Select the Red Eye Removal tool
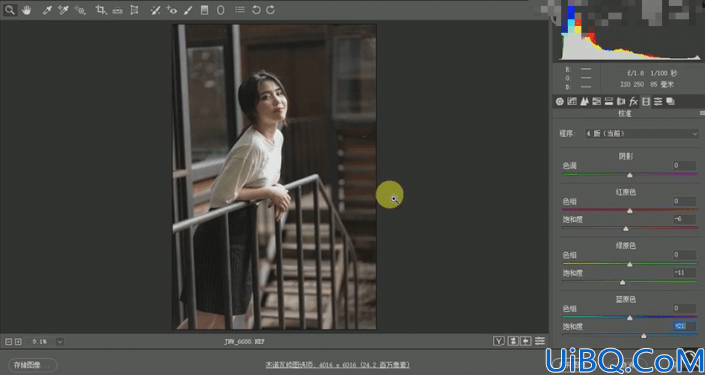705x375 pixels. point(171,10)
